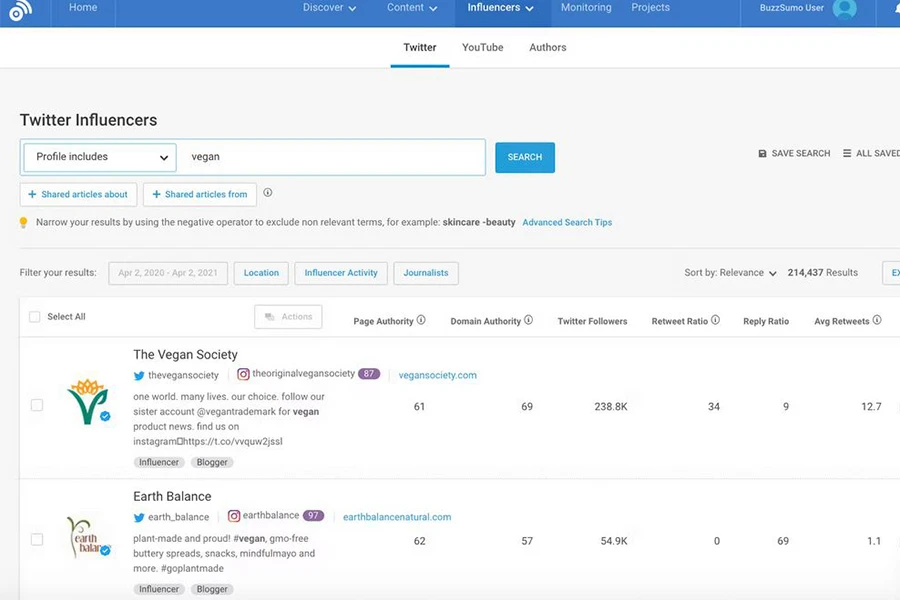The height and width of the screenshot is (600, 900).
Task: Open the BuzzSumo User avatar icon
Action: (844, 8)
